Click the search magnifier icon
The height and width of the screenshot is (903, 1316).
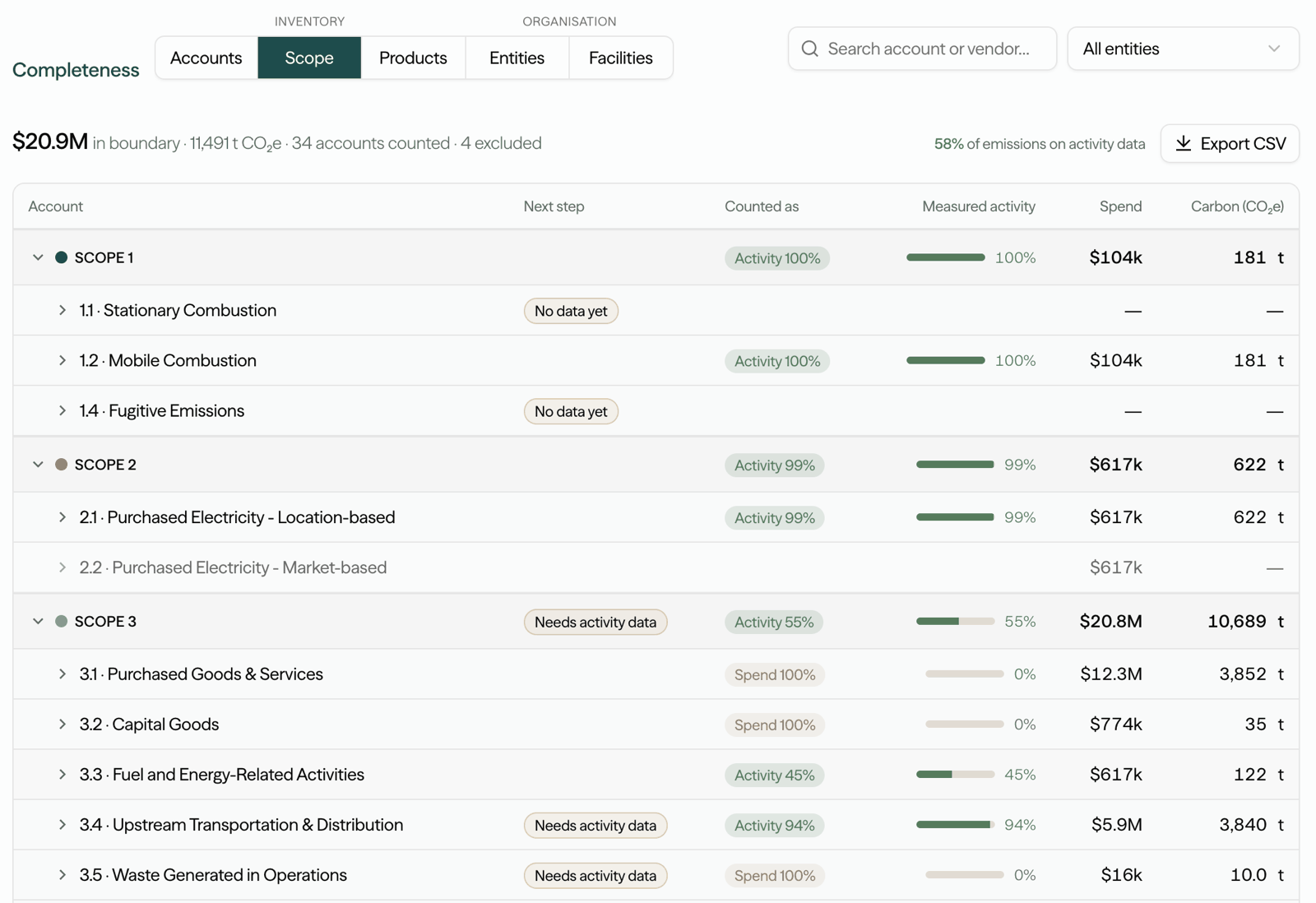point(810,49)
